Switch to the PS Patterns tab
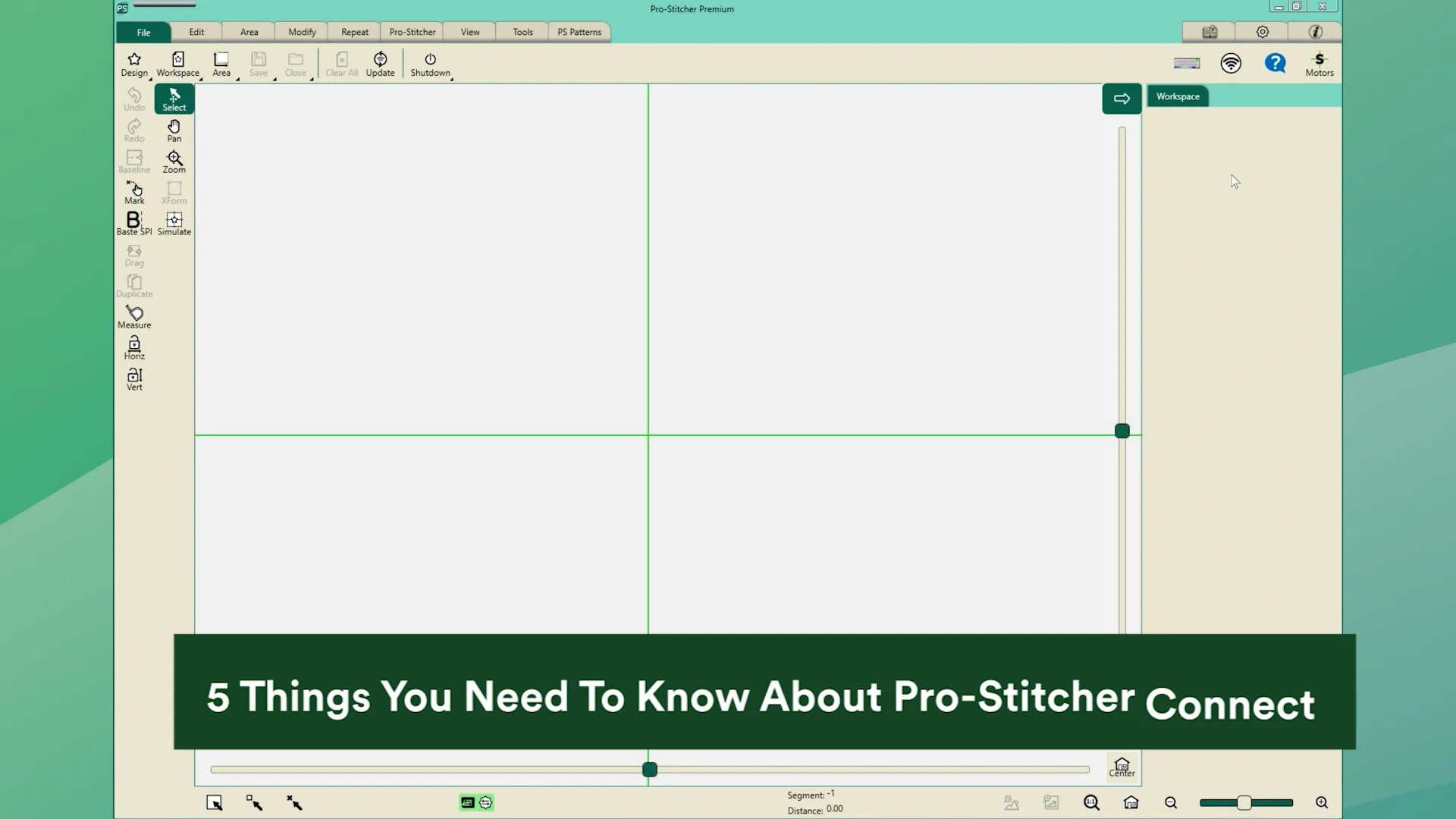 pyautogui.click(x=579, y=32)
